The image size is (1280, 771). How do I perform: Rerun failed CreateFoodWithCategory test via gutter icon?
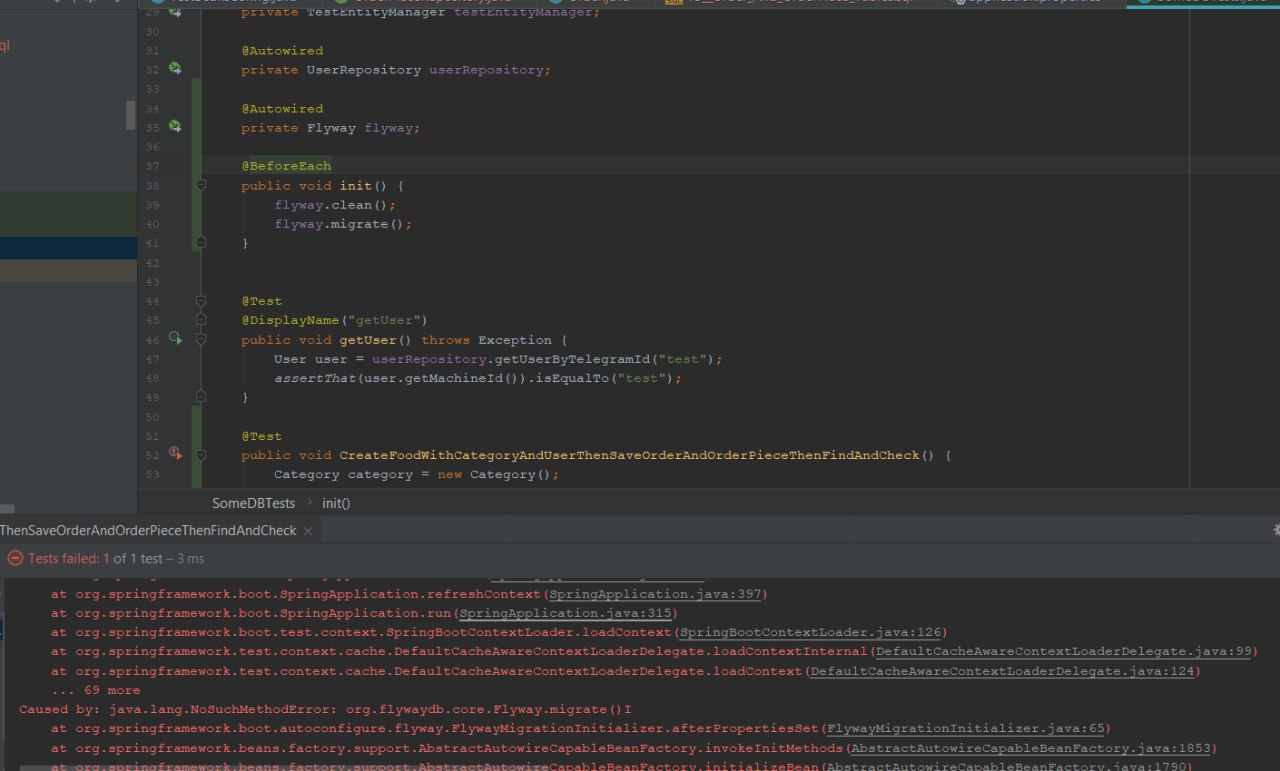click(x=175, y=454)
